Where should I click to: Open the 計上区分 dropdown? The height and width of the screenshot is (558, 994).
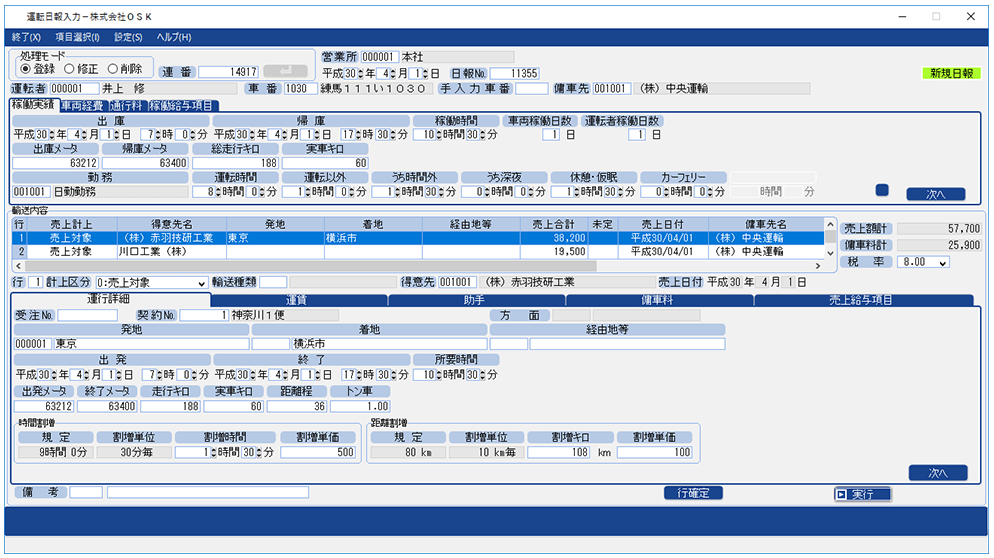202,283
